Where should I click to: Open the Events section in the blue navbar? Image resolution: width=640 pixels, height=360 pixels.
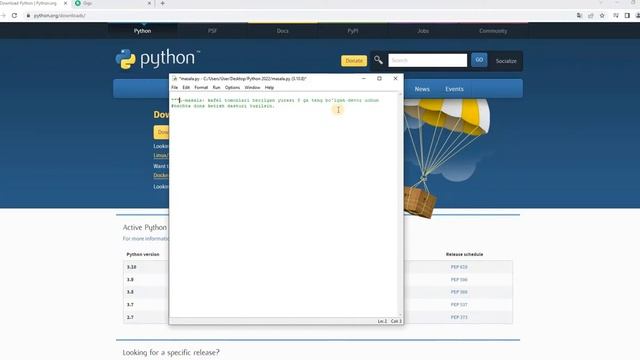pyautogui.click(x=454, y=89)
